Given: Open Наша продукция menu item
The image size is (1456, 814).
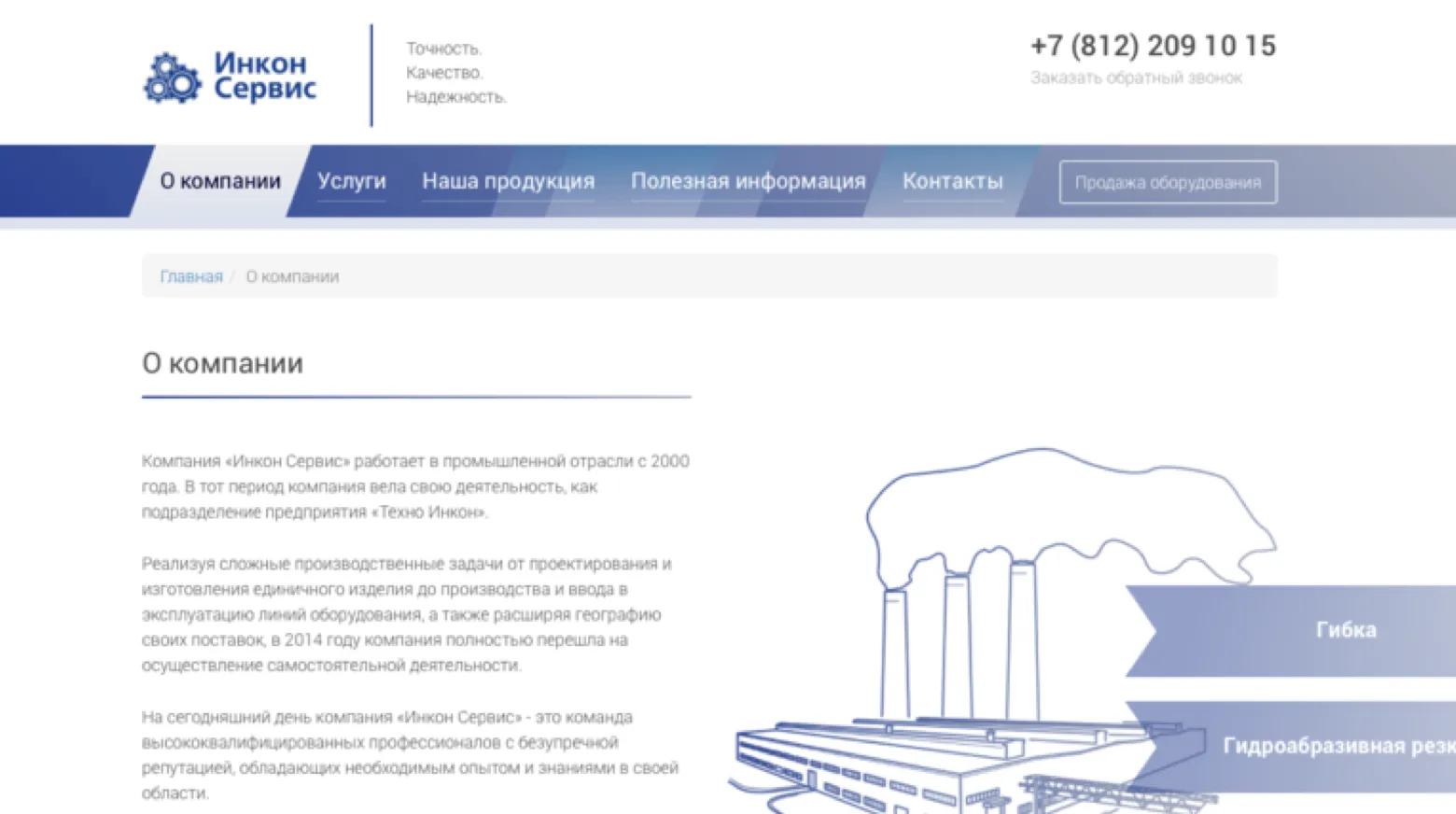Looking at the screenshot, I should pyautogui.click(x=508, y=181).
